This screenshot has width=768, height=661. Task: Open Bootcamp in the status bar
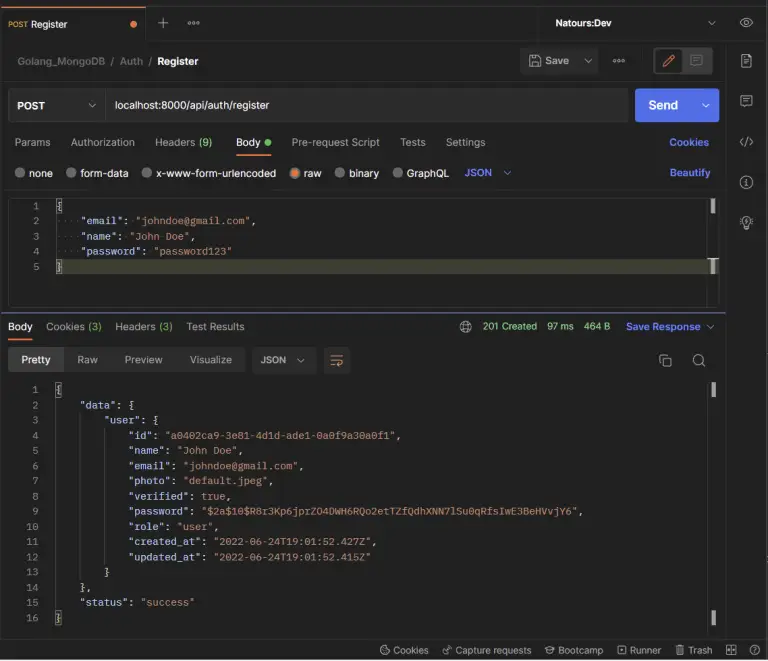coord(574,650)
